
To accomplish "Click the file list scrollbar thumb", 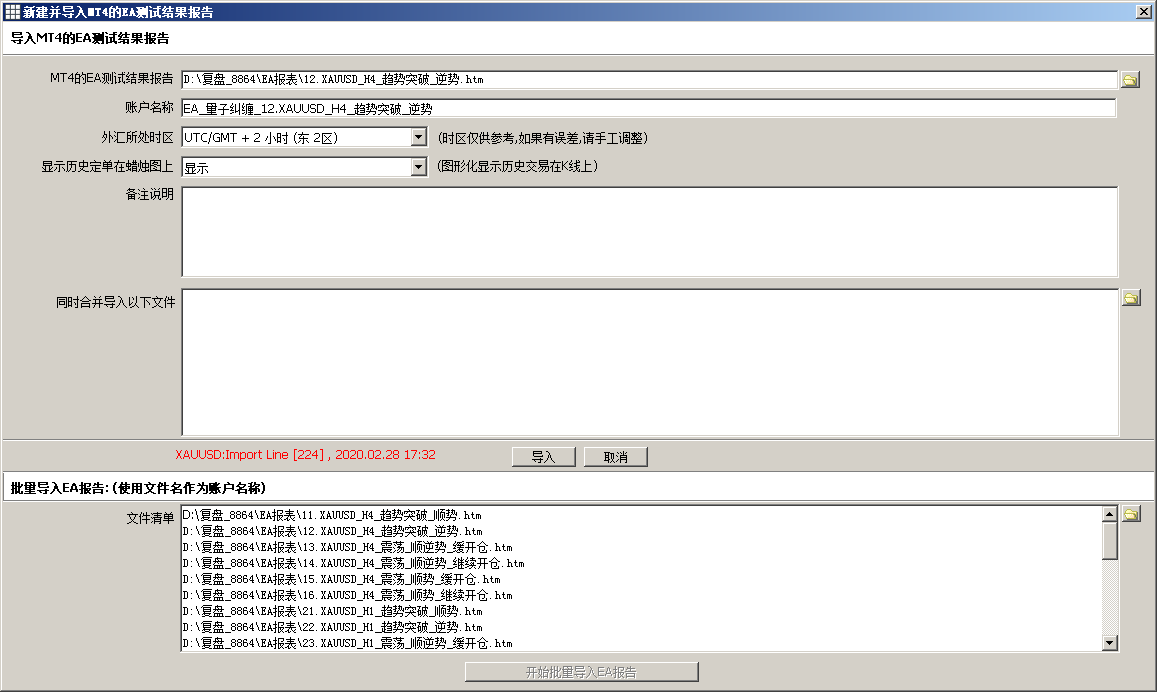I will click(x=1109, y=540).
